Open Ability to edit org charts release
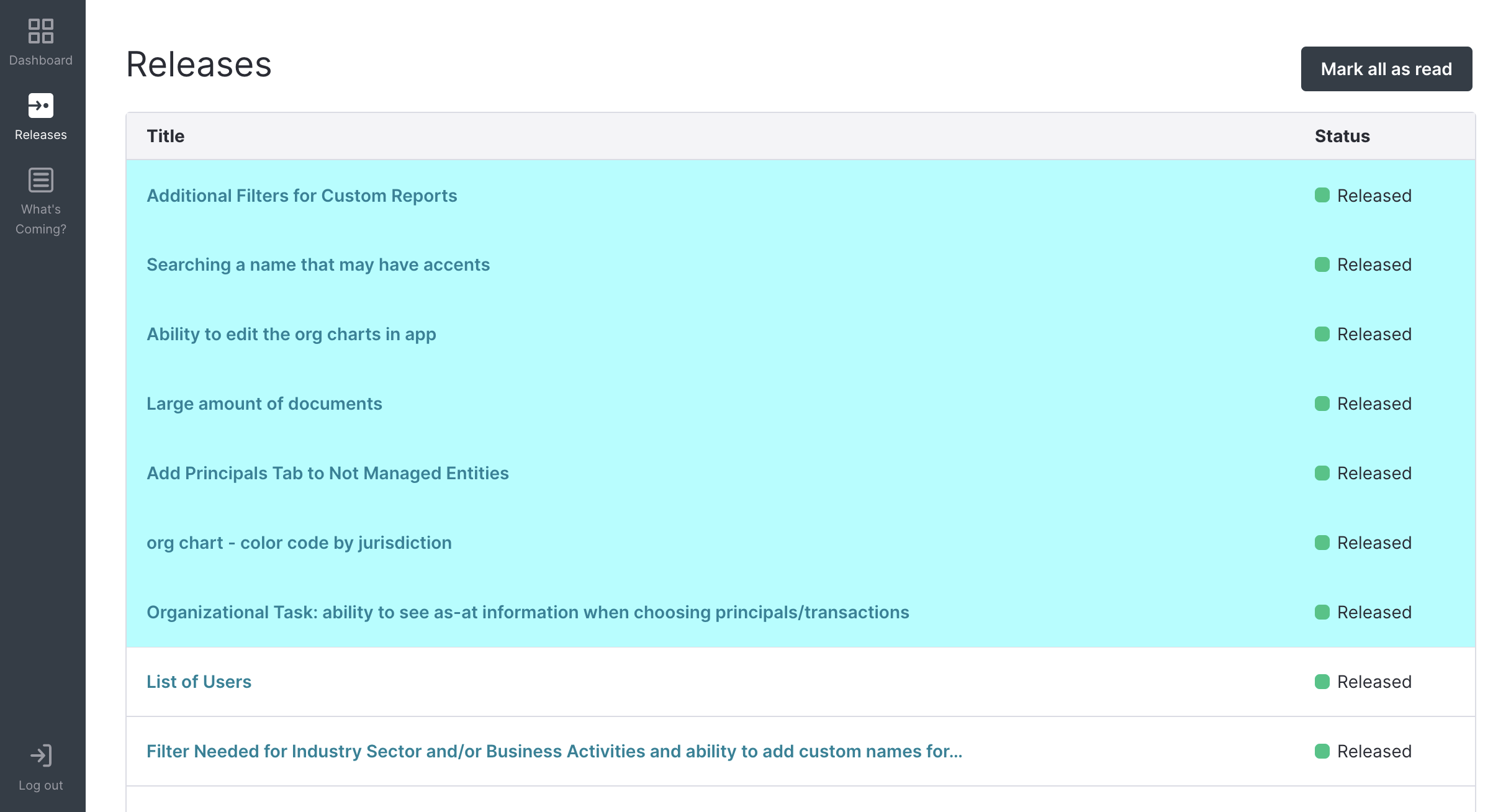1511x812 pixels. 291,334
